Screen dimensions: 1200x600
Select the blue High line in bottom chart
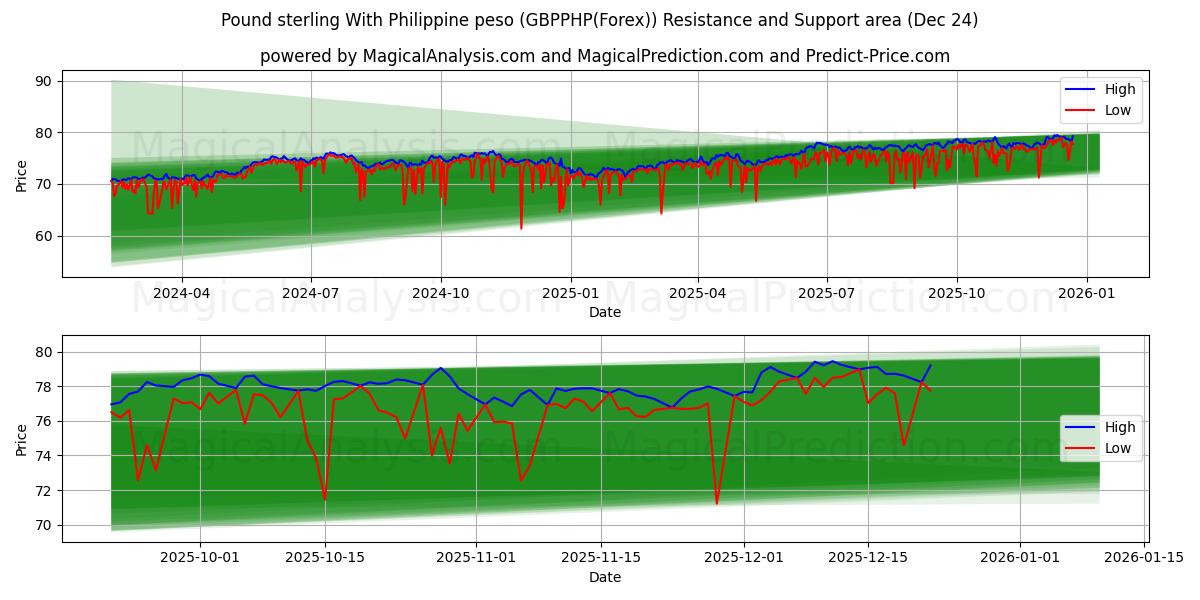pos(440,370)
